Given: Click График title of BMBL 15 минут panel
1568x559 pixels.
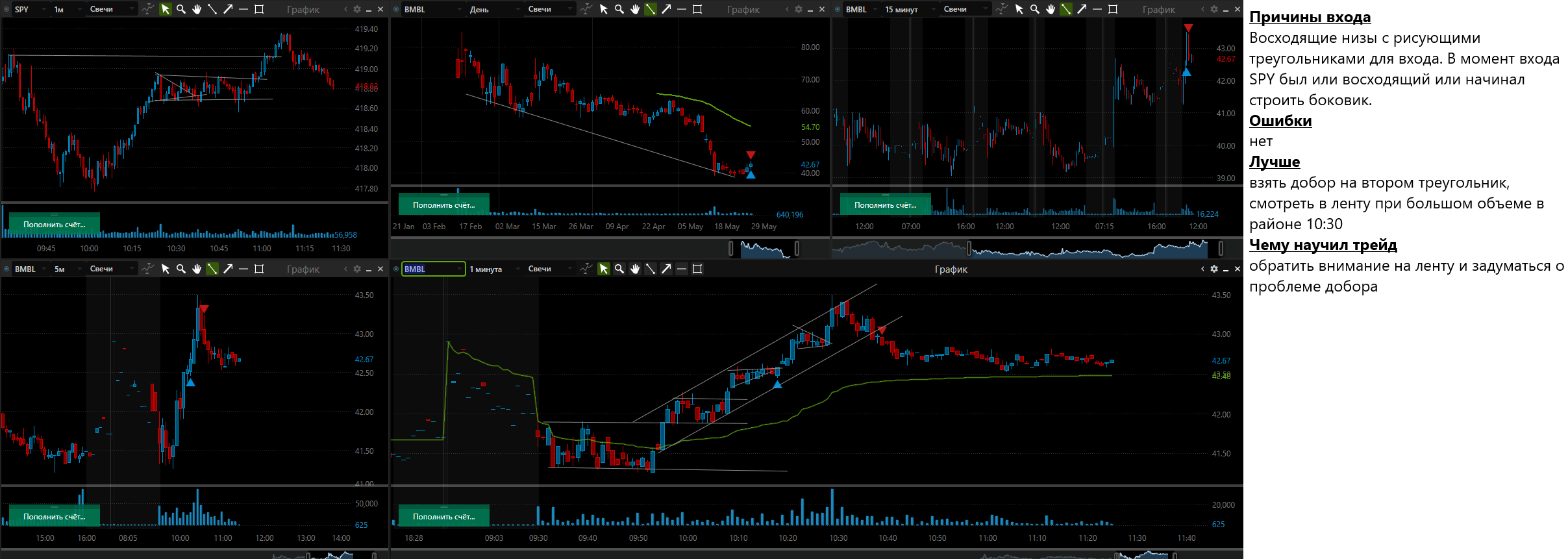Looking at the screenshot, I should point(1159,9).
